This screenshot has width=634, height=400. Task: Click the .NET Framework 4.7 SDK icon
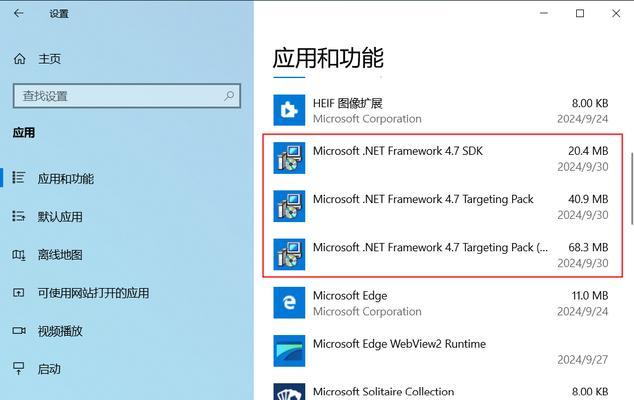tap(289, 158)
